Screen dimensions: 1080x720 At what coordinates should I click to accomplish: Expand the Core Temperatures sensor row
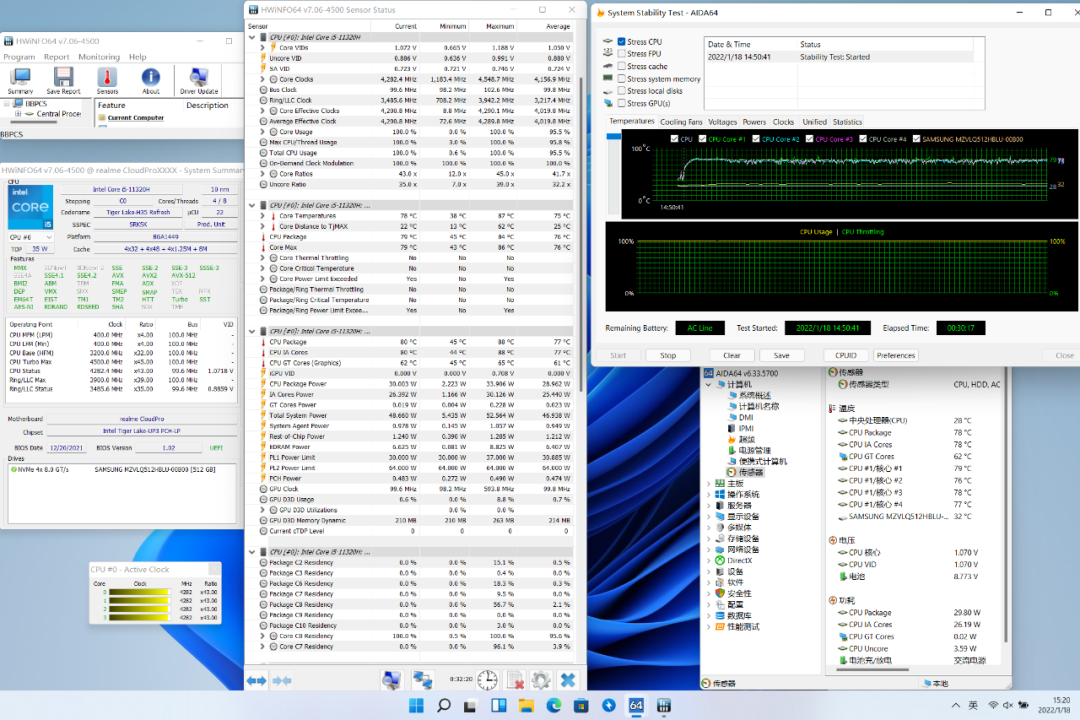pyautogui.click(x=262, y=216)
